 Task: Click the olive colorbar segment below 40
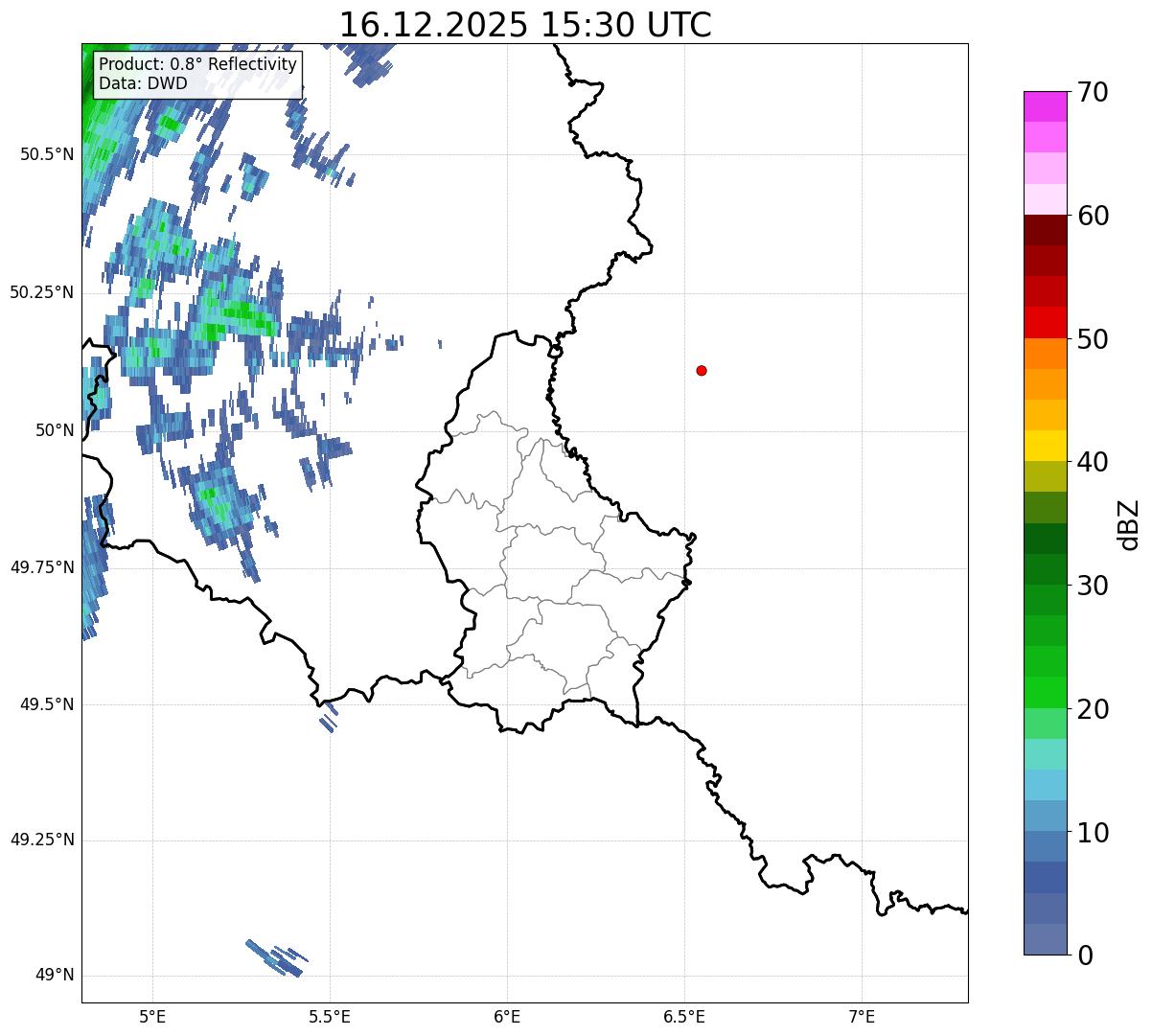1046,476
